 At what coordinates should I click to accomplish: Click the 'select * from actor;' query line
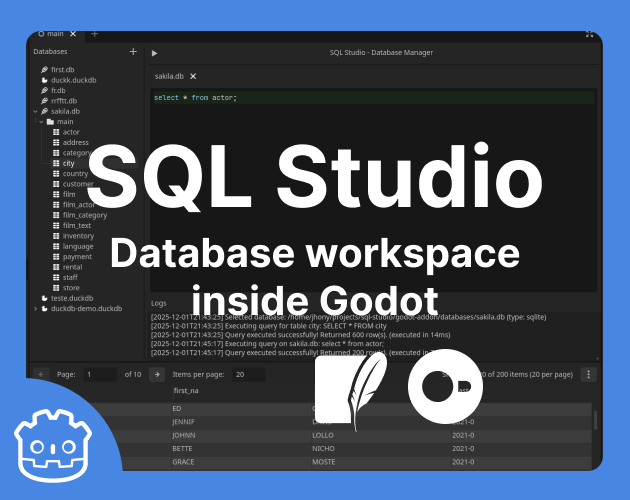(x=196, y=98)
